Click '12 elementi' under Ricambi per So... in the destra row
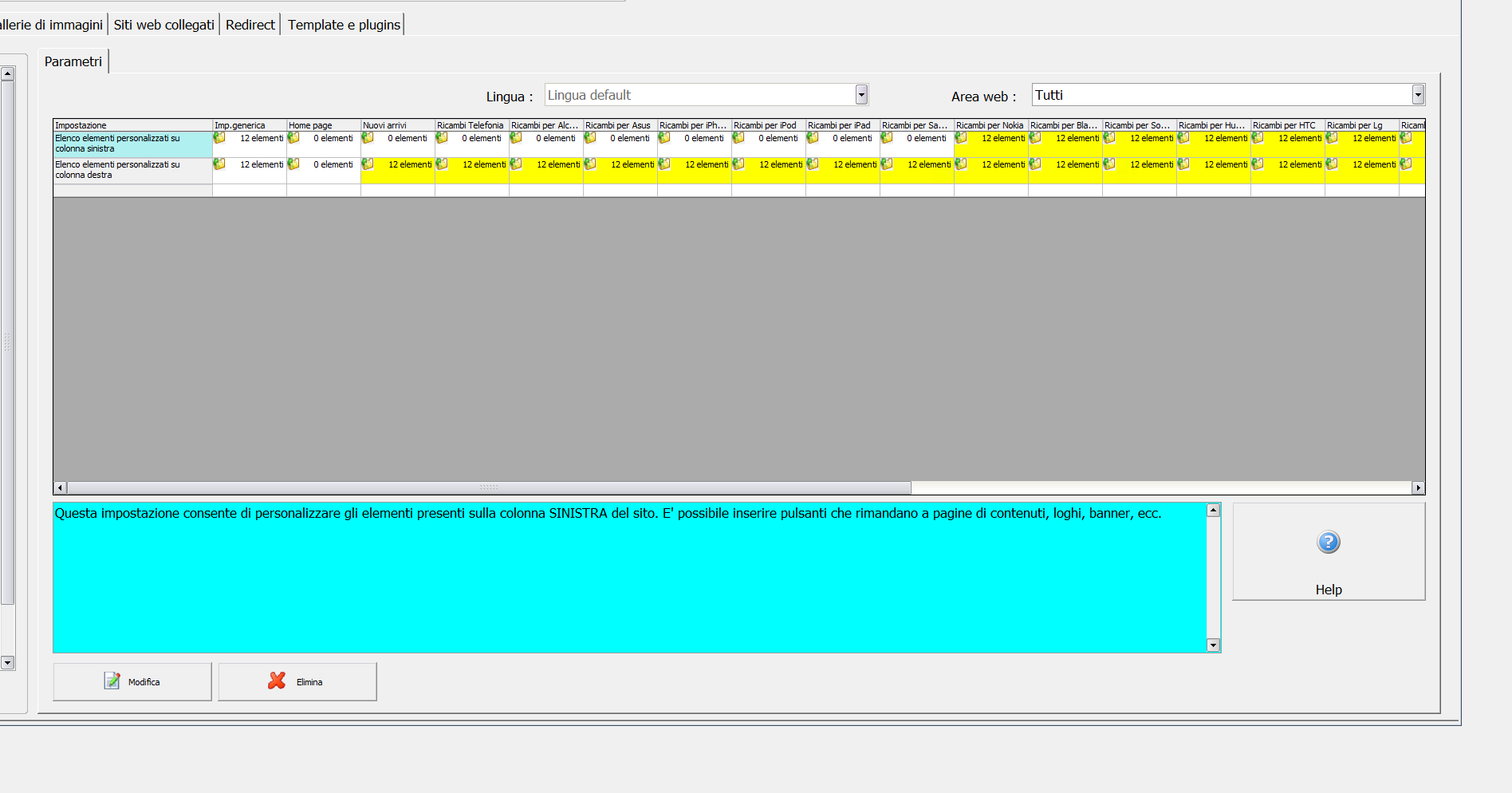Image resolution: width=1512 pixels, height=793 pixels. tap(1152, 164)
